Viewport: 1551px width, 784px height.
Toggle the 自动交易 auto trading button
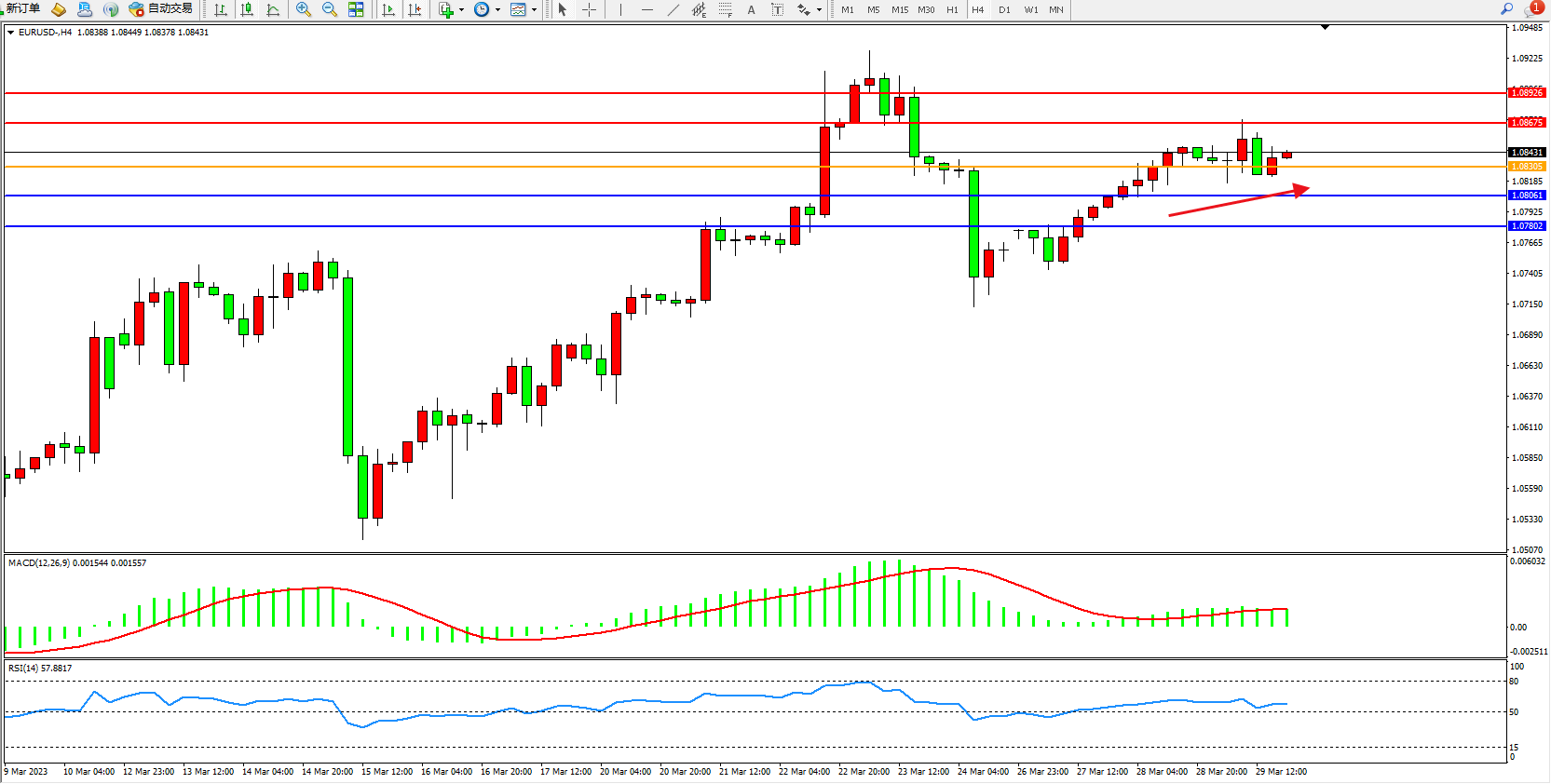click(x=161, y=8)
